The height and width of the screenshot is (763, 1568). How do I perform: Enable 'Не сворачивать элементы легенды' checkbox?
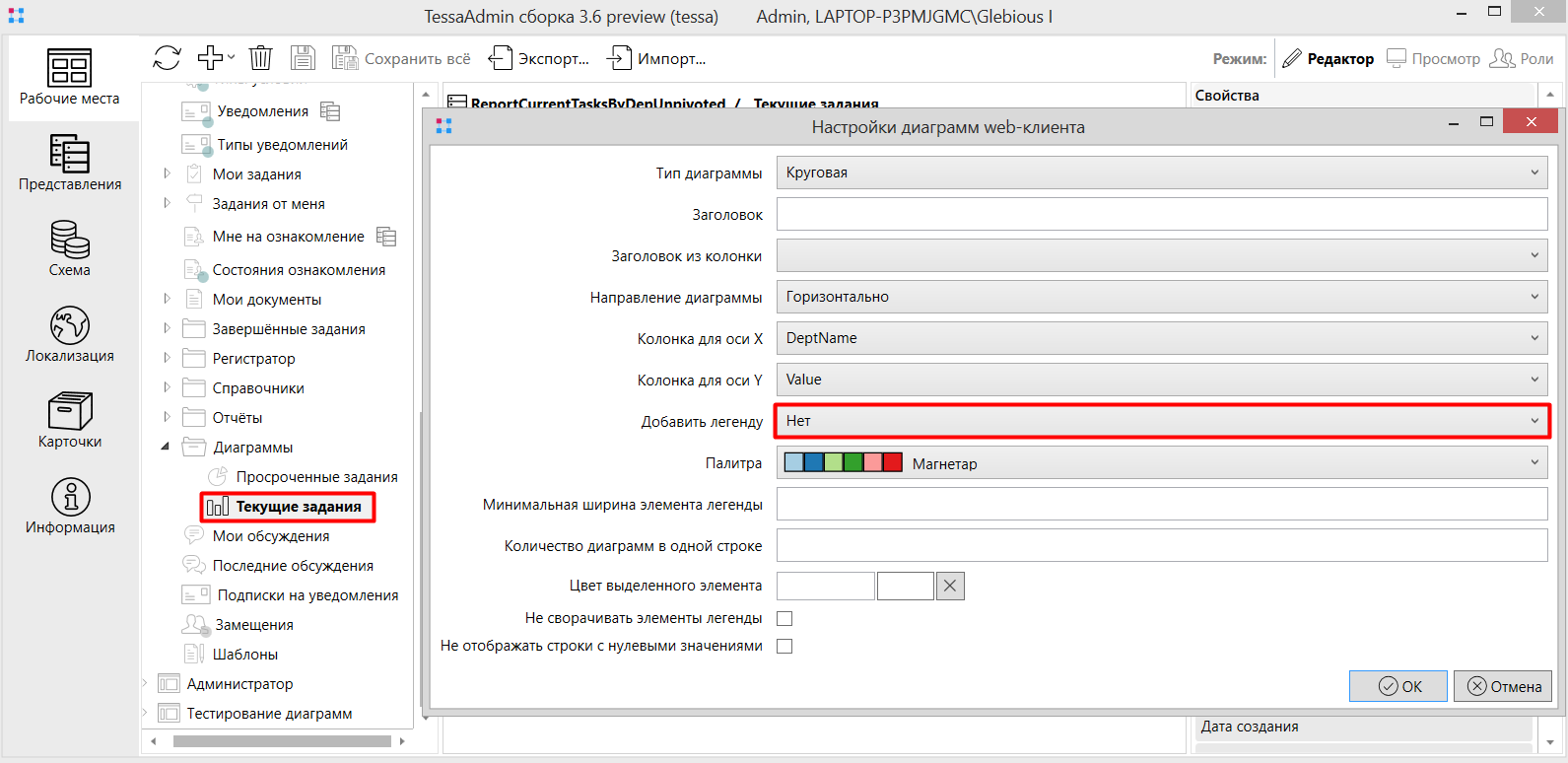pos(784,618)
